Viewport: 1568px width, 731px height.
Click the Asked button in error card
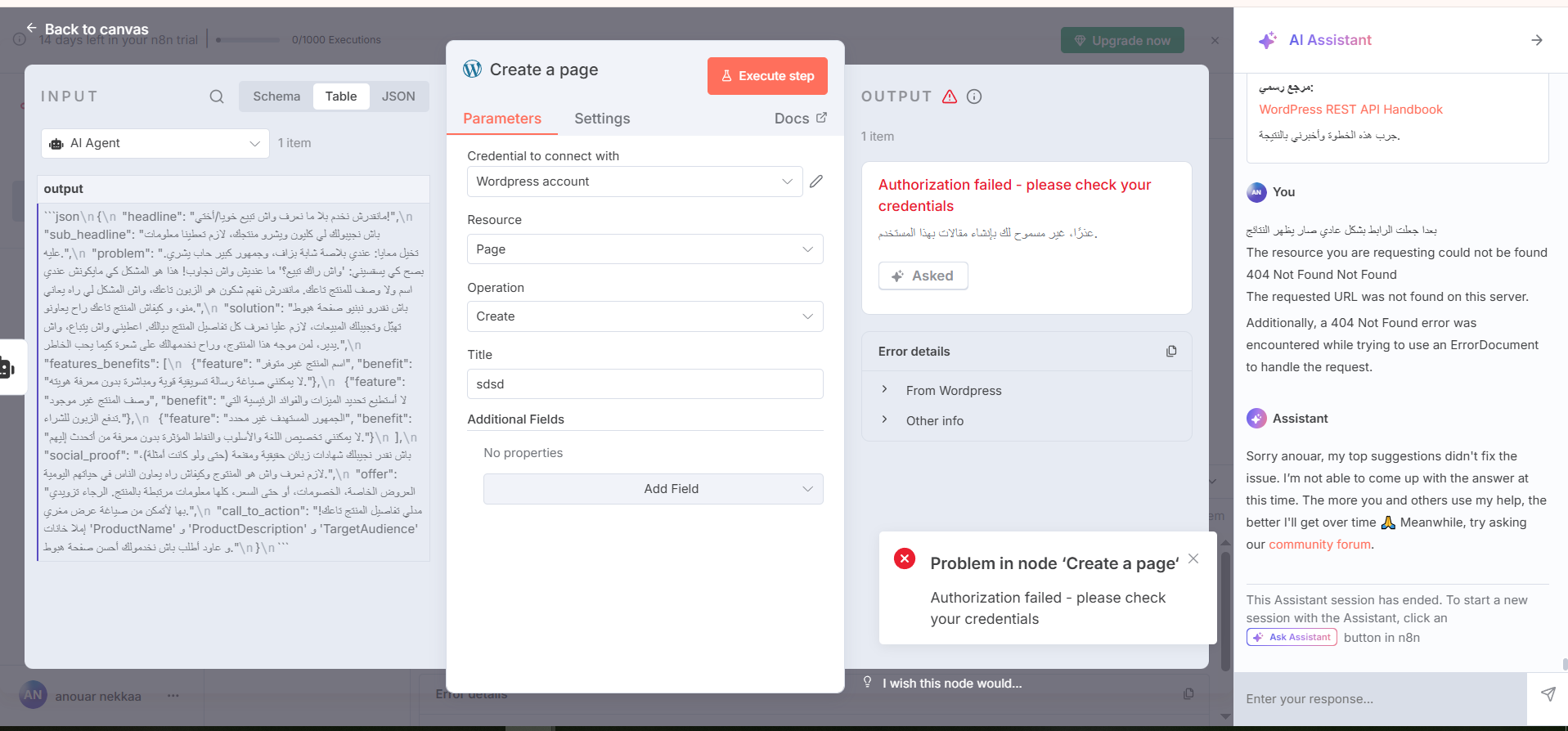click(923, 276)
